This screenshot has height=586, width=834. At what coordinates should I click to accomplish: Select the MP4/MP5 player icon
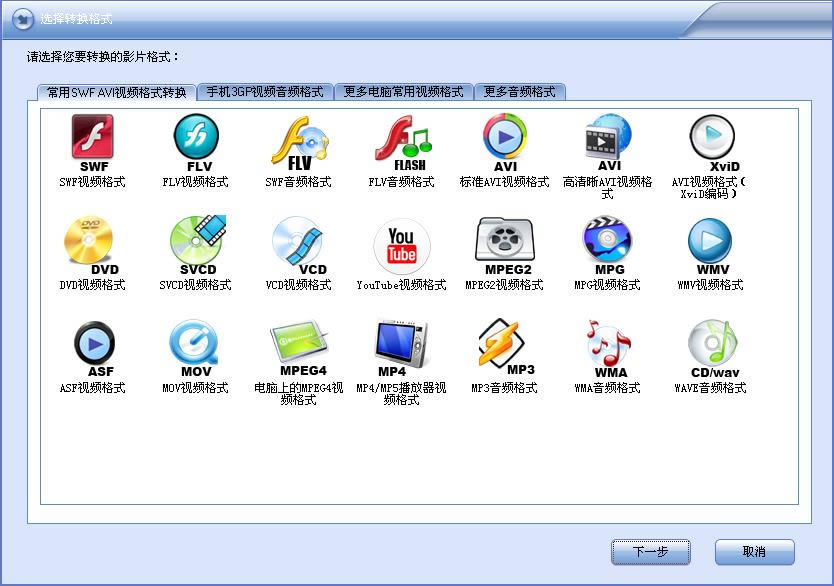pyautogui.click(x=401, y=349)
